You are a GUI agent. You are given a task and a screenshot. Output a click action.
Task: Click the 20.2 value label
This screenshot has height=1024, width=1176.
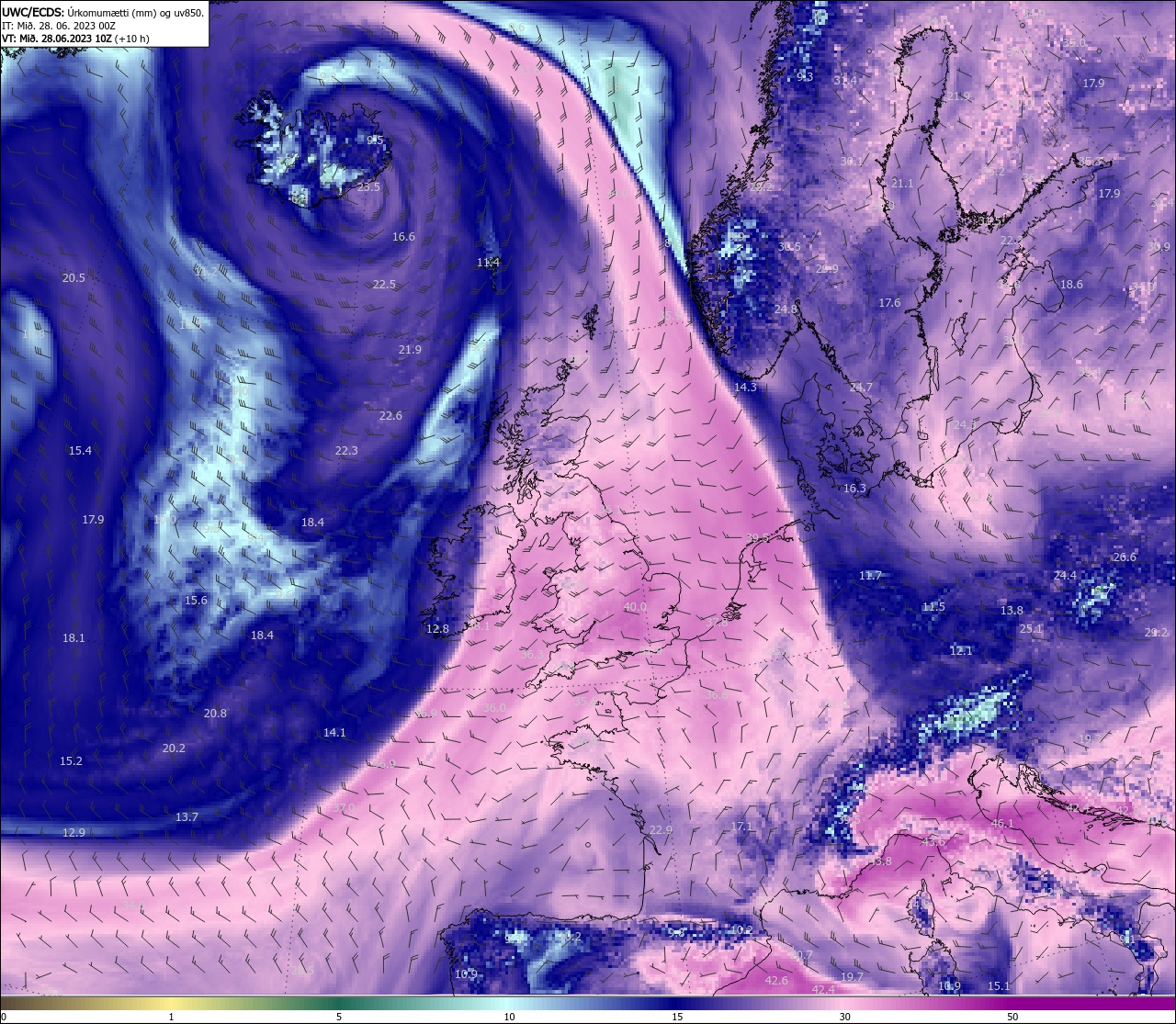pos(174,748)
